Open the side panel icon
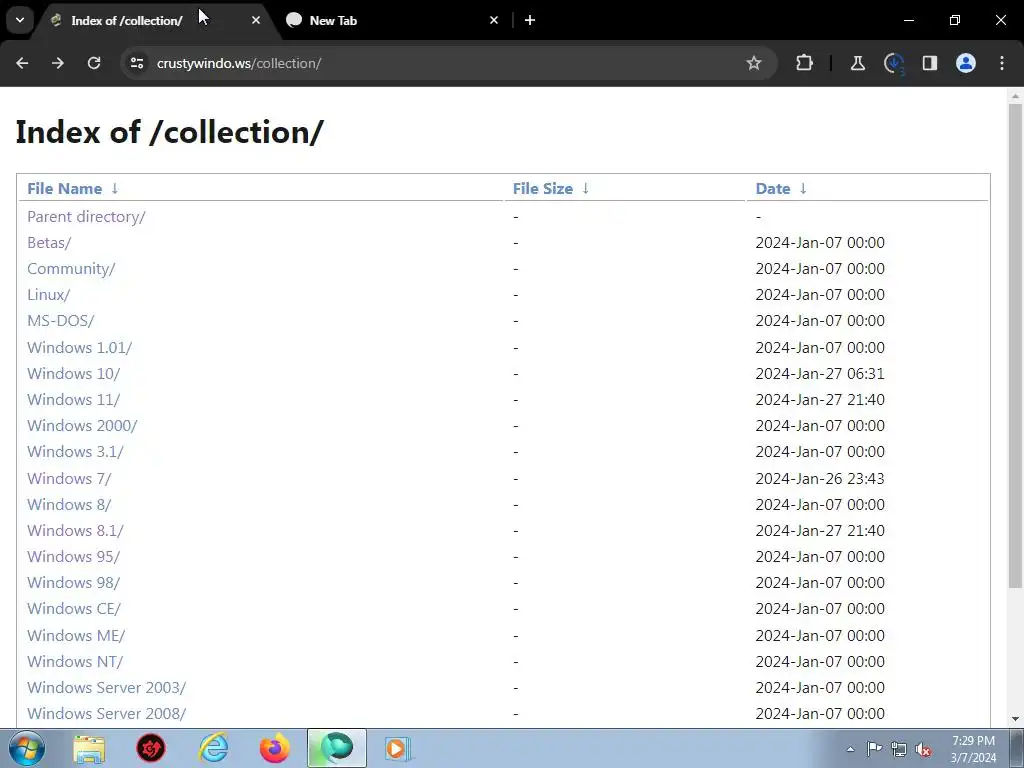1024x768 pixels. [x=930, y=63]
